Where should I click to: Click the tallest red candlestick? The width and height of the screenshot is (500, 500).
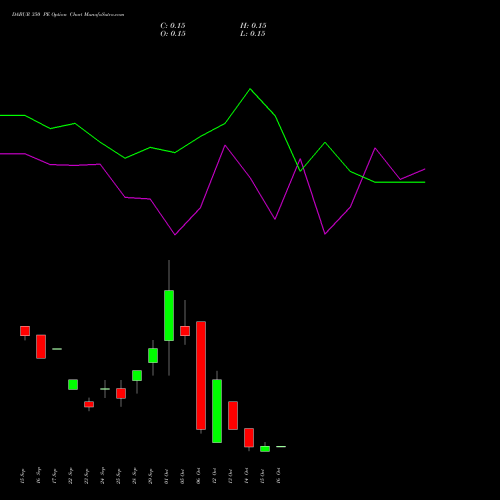click(201, 375)
